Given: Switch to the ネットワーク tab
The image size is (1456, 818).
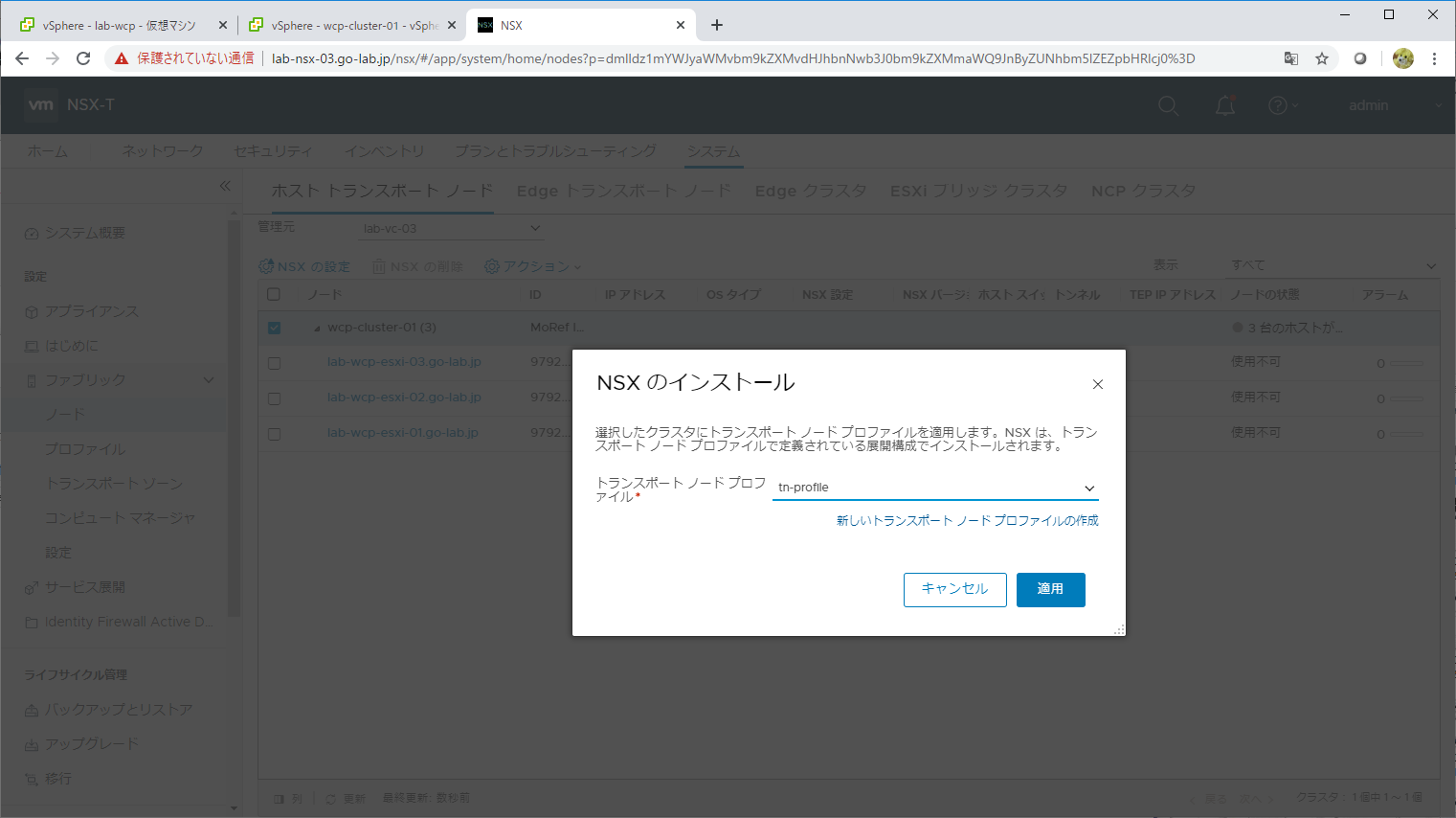Looking at the screenshot, I should pyautogui.click(x=163, y=151).
